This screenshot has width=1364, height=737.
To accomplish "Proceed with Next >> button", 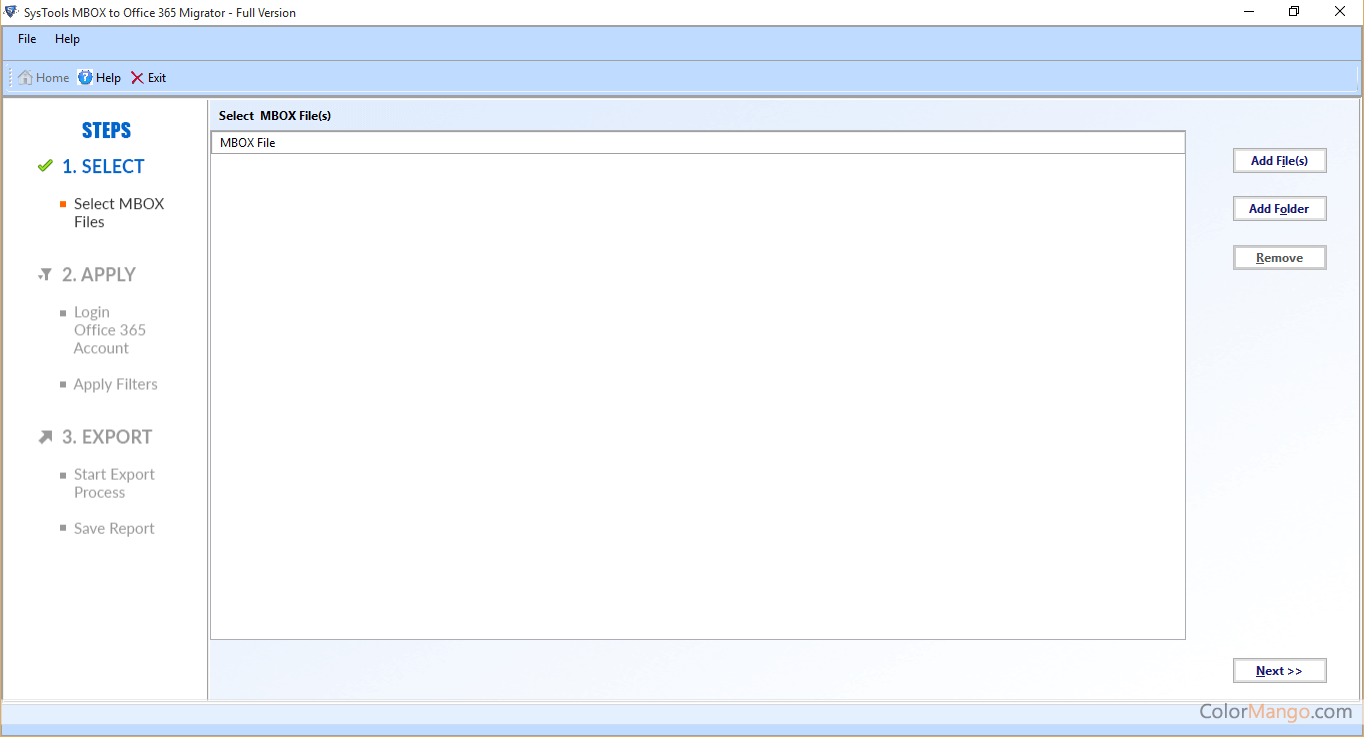I will coord(1279,670).
